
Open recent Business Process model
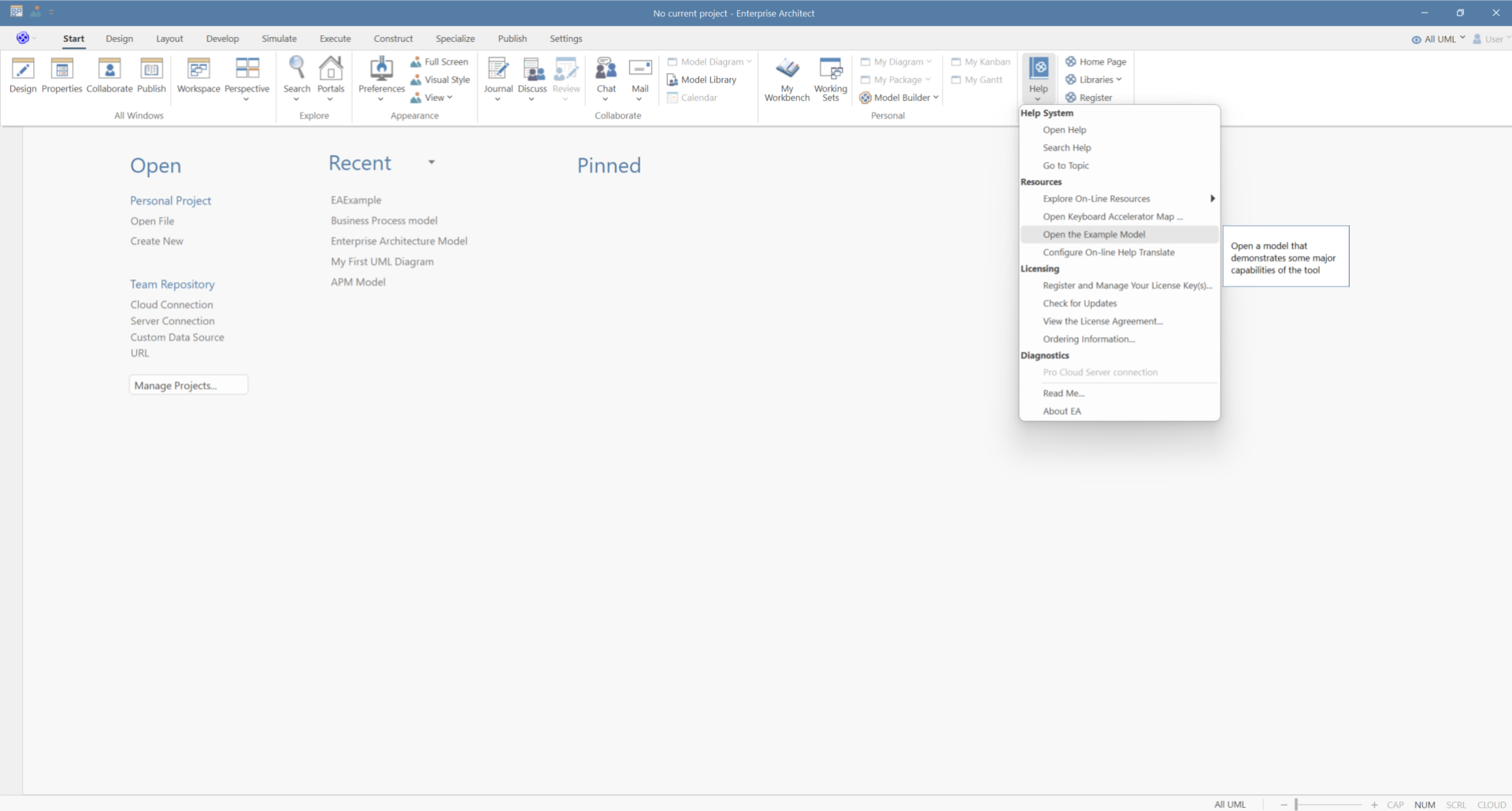pyautogui.click(x=384, y=220)
